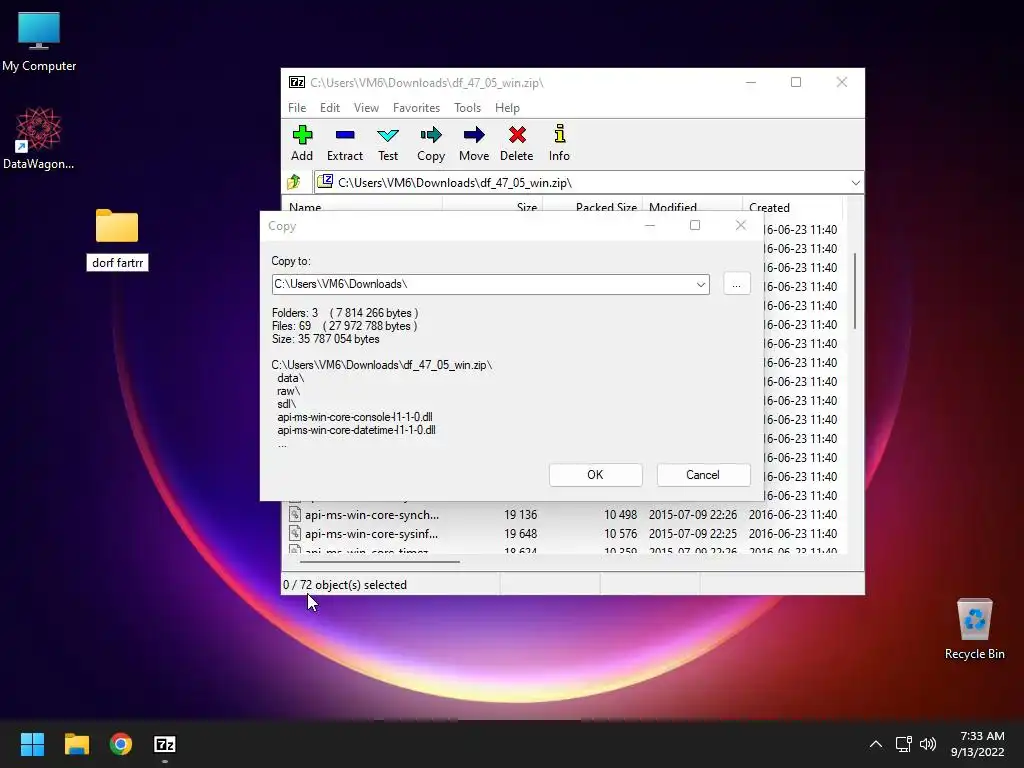
Task: Select the api-ms-win-core-synch... file row
Action: (x=563, y=515)
